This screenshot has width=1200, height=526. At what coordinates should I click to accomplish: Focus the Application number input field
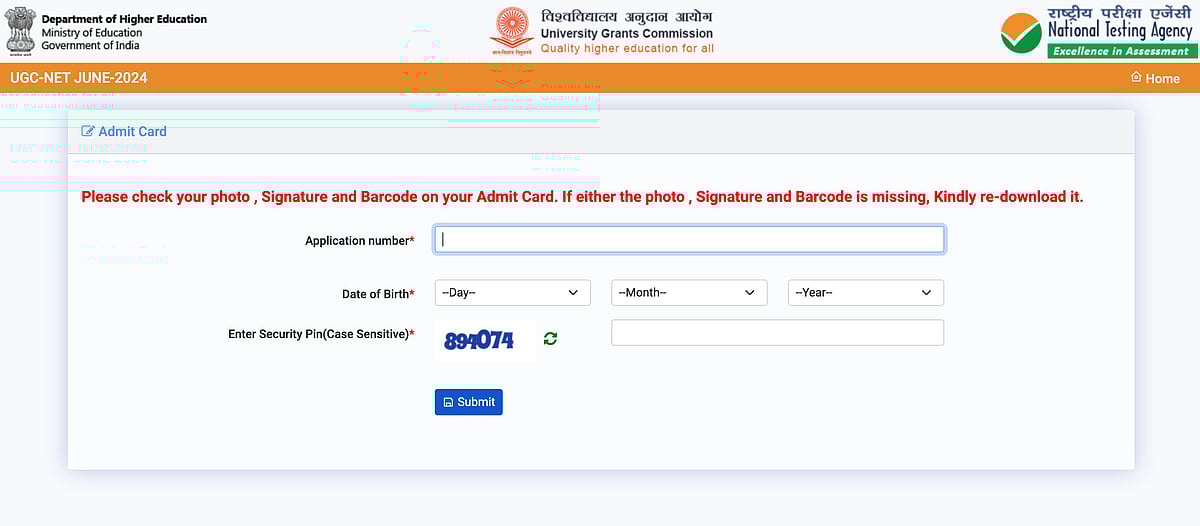click(x=689, y=239)
